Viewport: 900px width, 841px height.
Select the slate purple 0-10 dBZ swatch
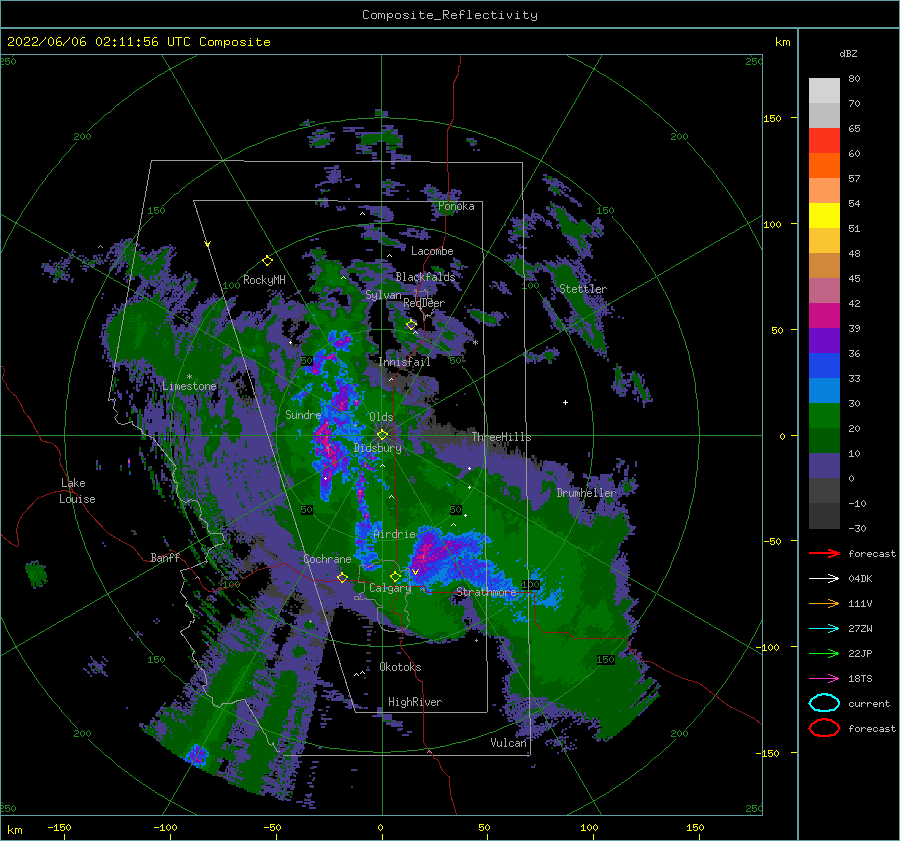(824, 466)
